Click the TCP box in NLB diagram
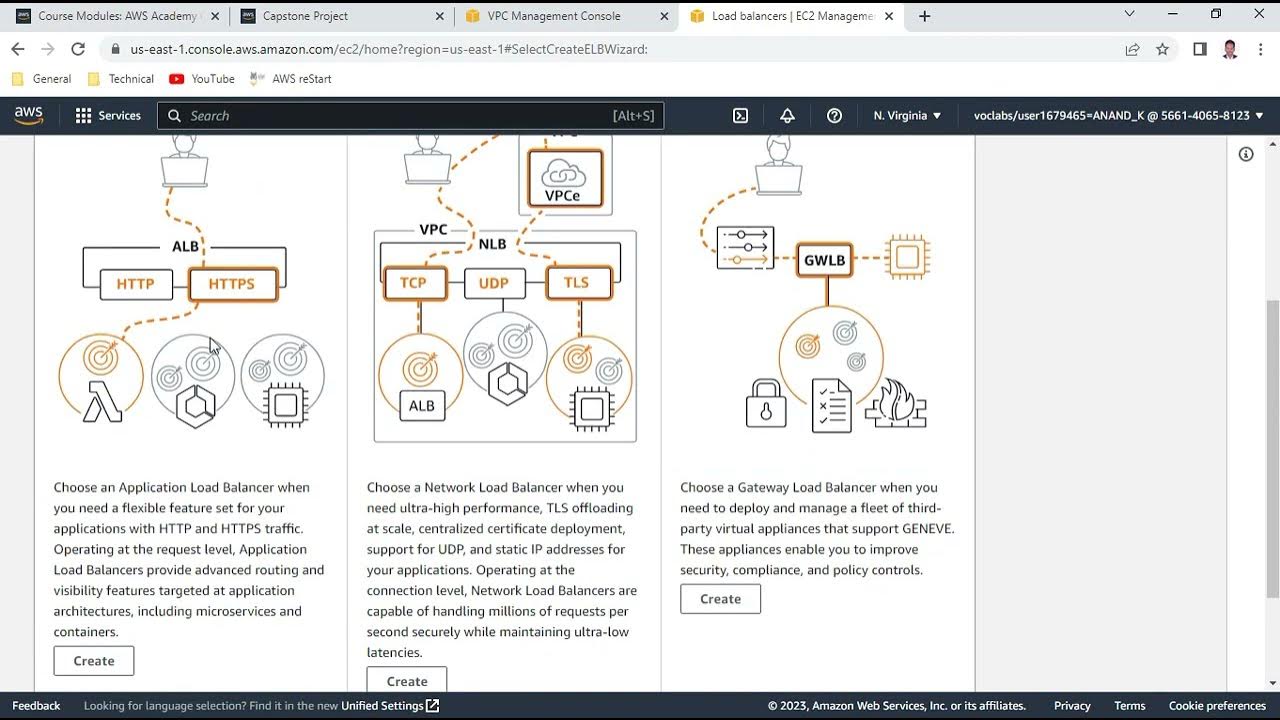This screenshot has height=720, width=1280. tap(413, 283)
